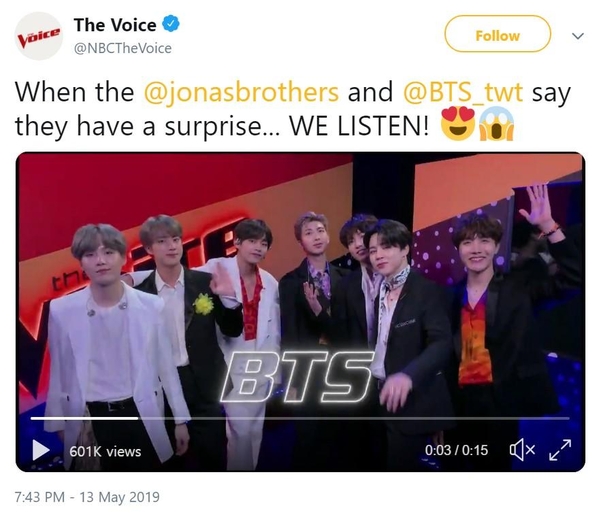Click the tweet timestamp 7:43 PM - 13 May 2019
Screen dimensions: 601x517
coord(87,497)
